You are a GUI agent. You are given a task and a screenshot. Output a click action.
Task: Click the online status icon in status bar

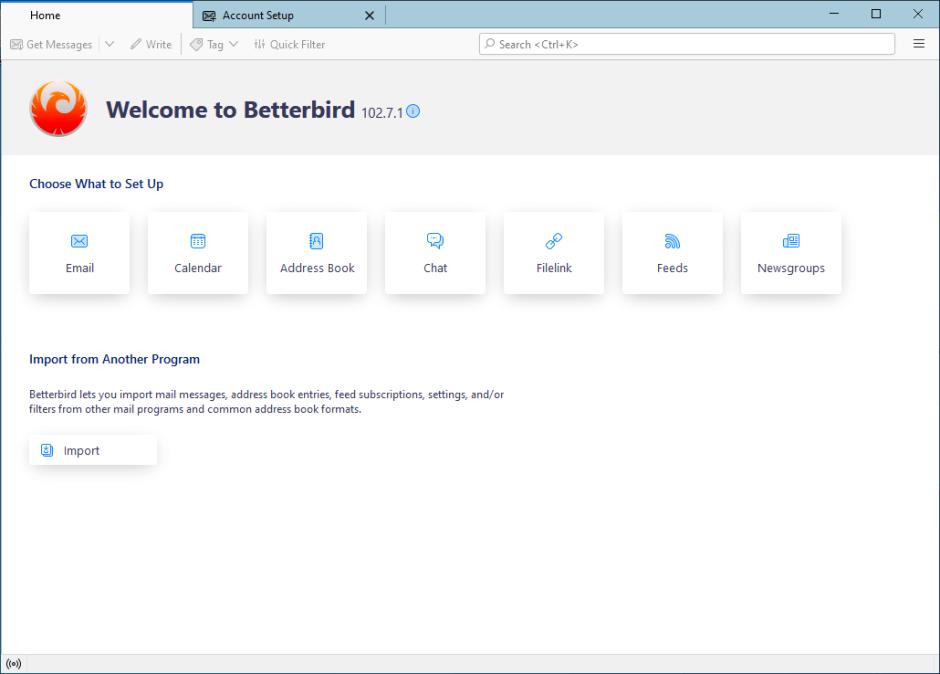click(13, 664)
